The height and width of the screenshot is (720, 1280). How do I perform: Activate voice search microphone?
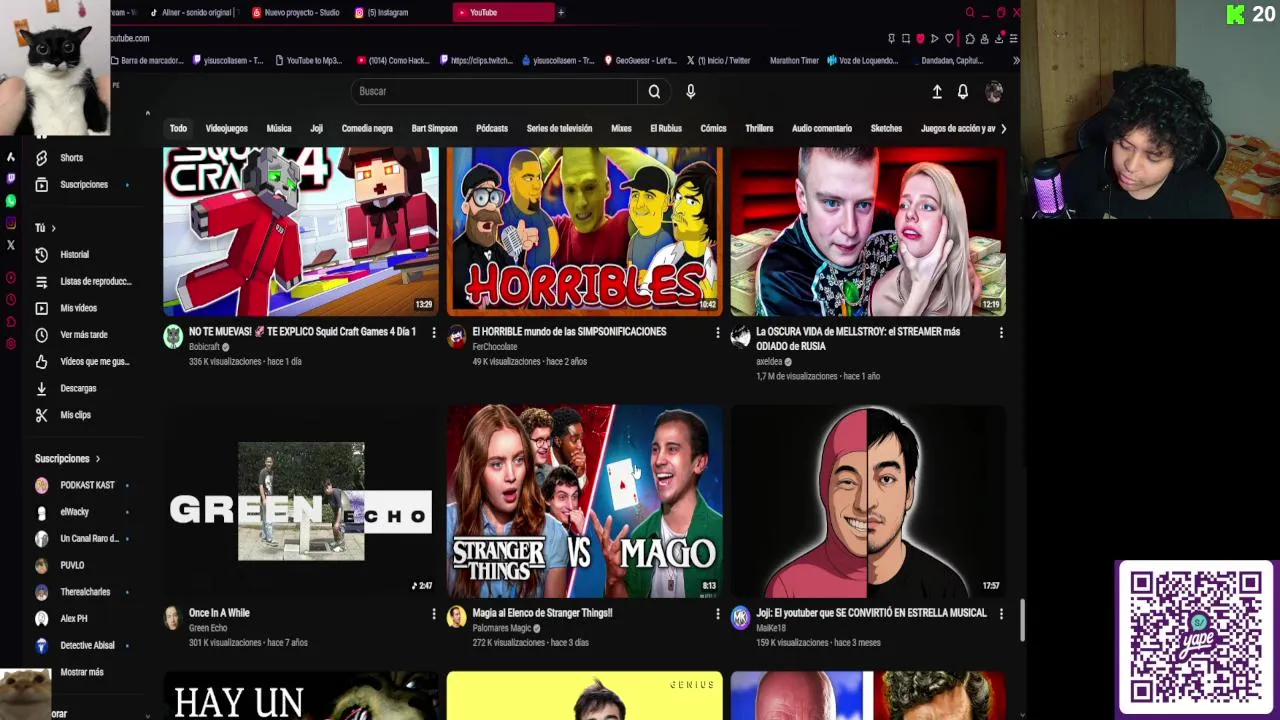tap(690, 91)
